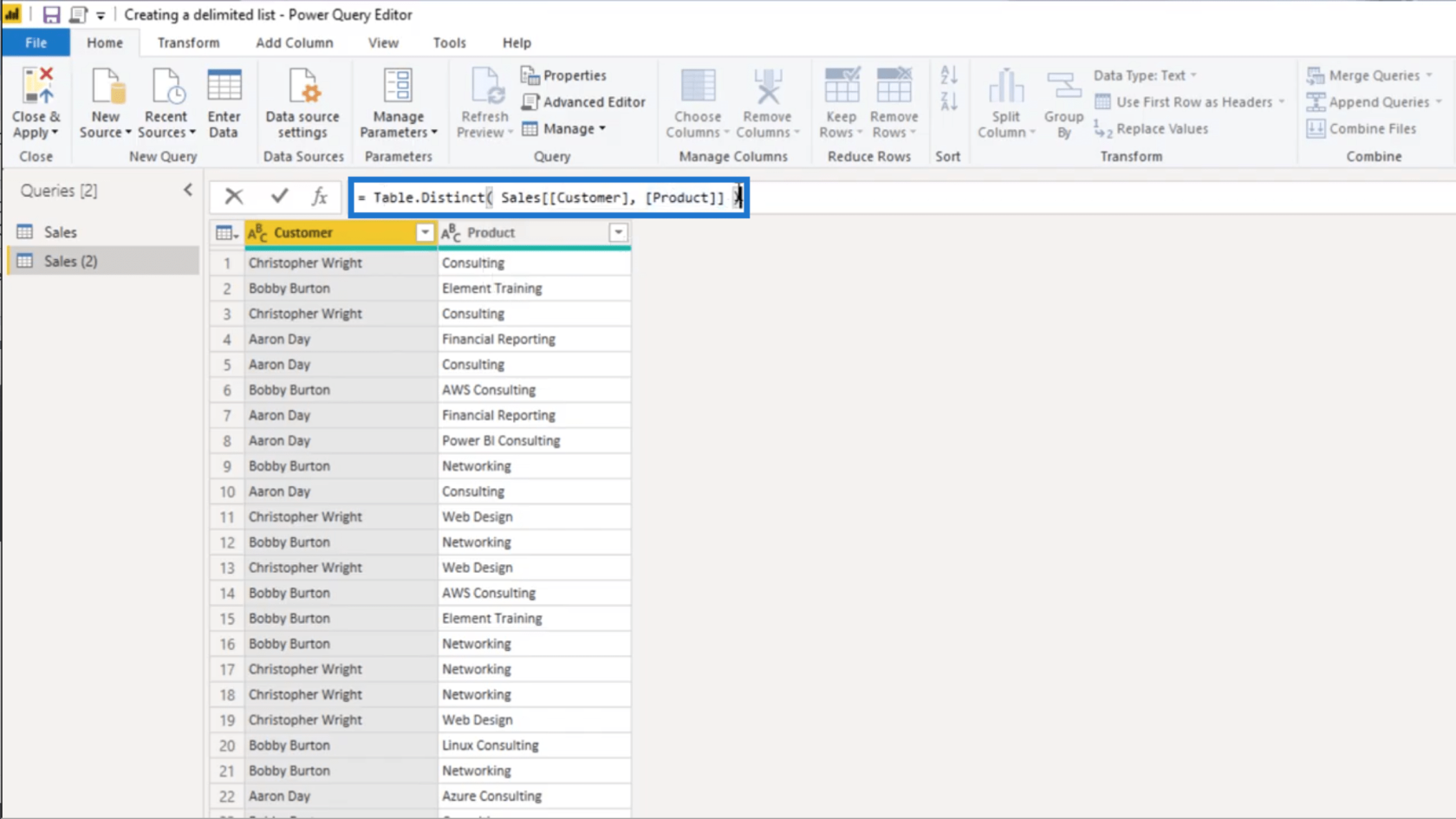Expand Use First Row as Headers dropdown
The height and width of the screenshot is (819, 1456).
coord(1282,101)
